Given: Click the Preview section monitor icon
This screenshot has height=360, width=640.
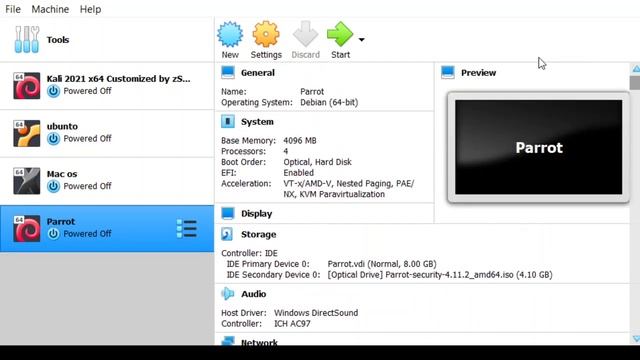Looking at the screenshot, I should click(448, 73).
